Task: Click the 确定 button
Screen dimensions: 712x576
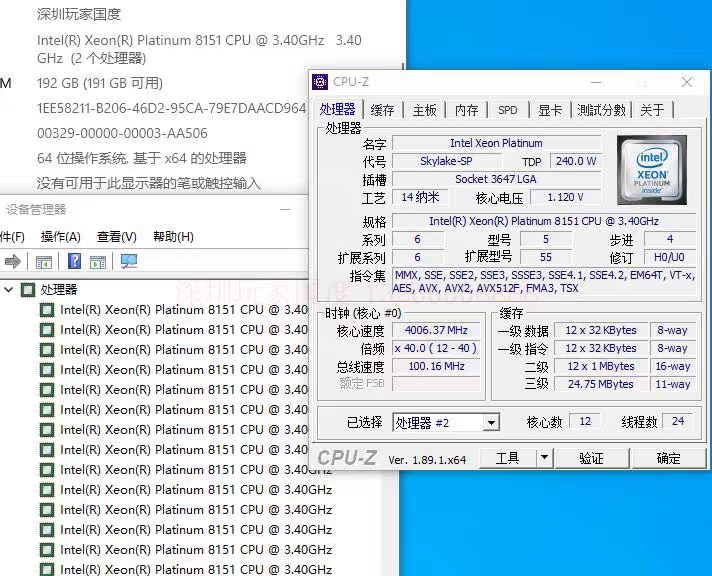Action: pyautogui.click(x=669, y=458)
